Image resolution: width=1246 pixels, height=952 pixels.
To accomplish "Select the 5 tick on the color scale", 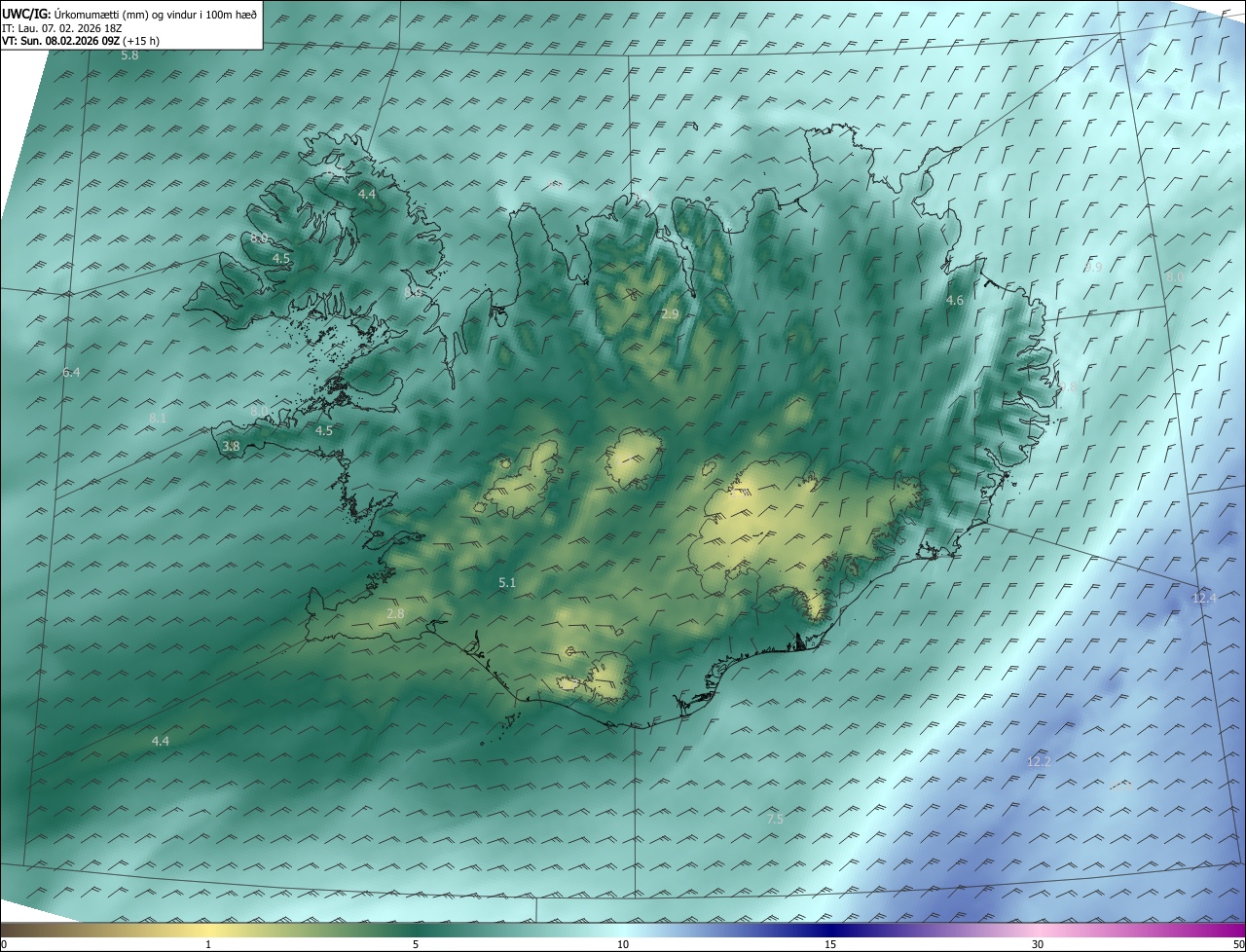I will 416,944.
